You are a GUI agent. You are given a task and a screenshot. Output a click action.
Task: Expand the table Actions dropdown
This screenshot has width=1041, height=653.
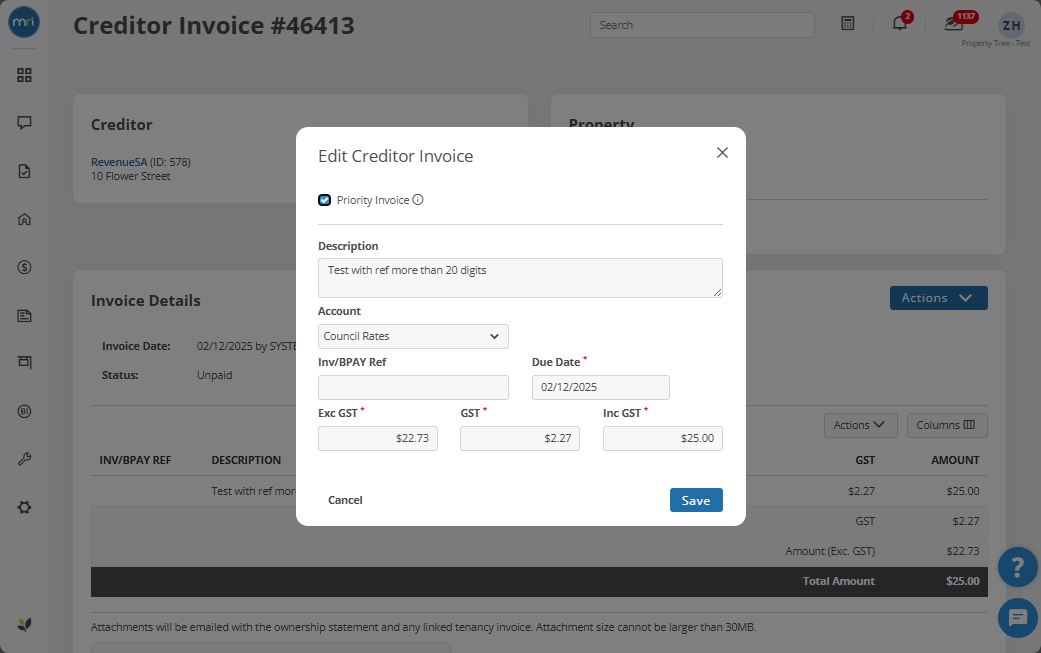coord(860,425)
